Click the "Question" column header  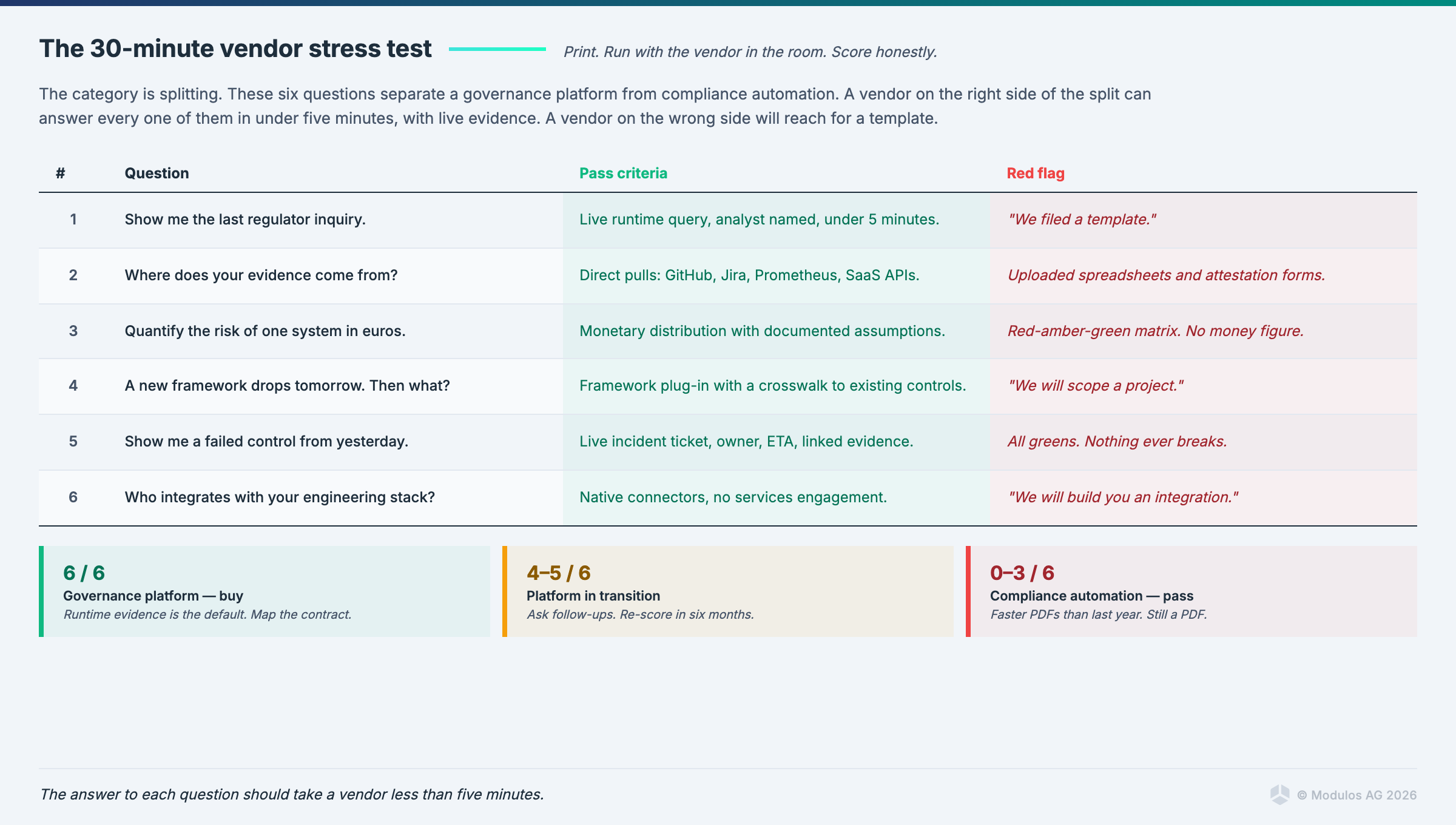coord(157,173)
